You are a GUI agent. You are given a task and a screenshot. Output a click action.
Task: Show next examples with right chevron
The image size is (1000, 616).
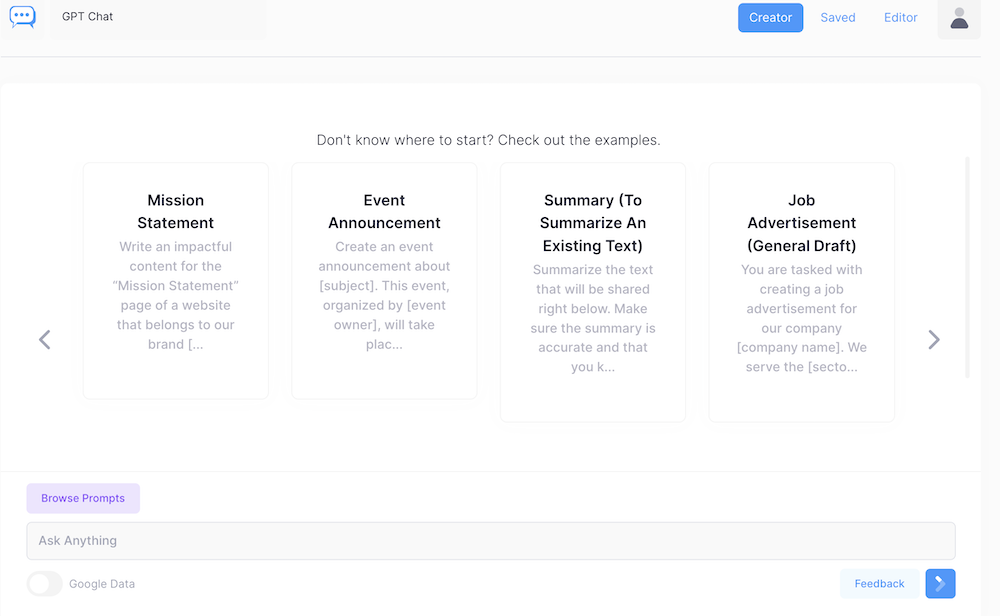click(933, 340)
